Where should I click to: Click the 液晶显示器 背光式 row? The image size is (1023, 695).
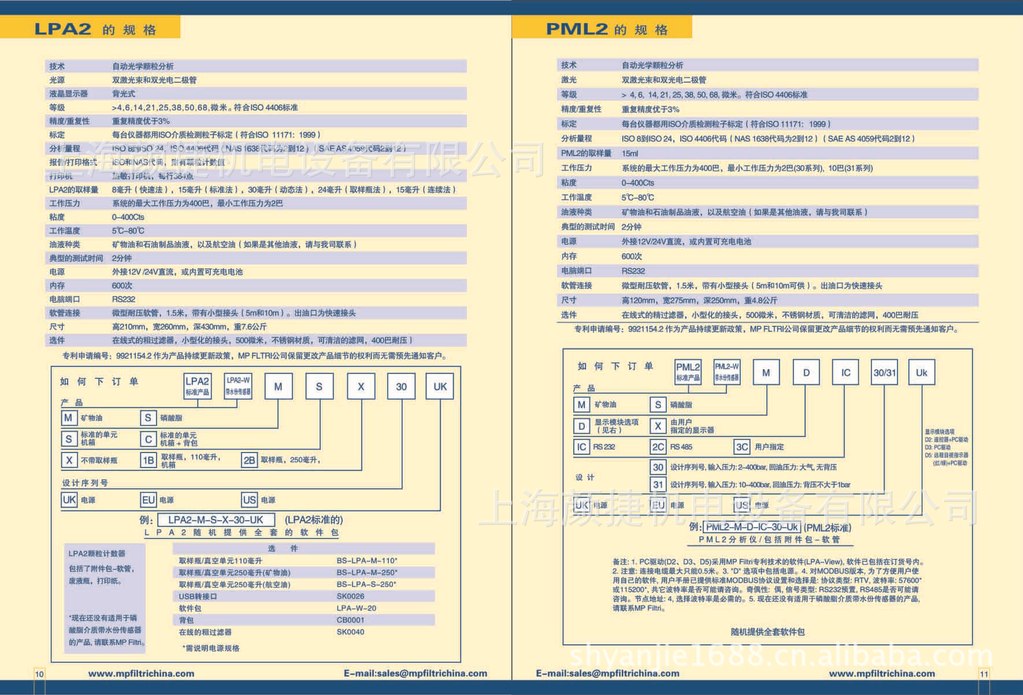(256, 93)
